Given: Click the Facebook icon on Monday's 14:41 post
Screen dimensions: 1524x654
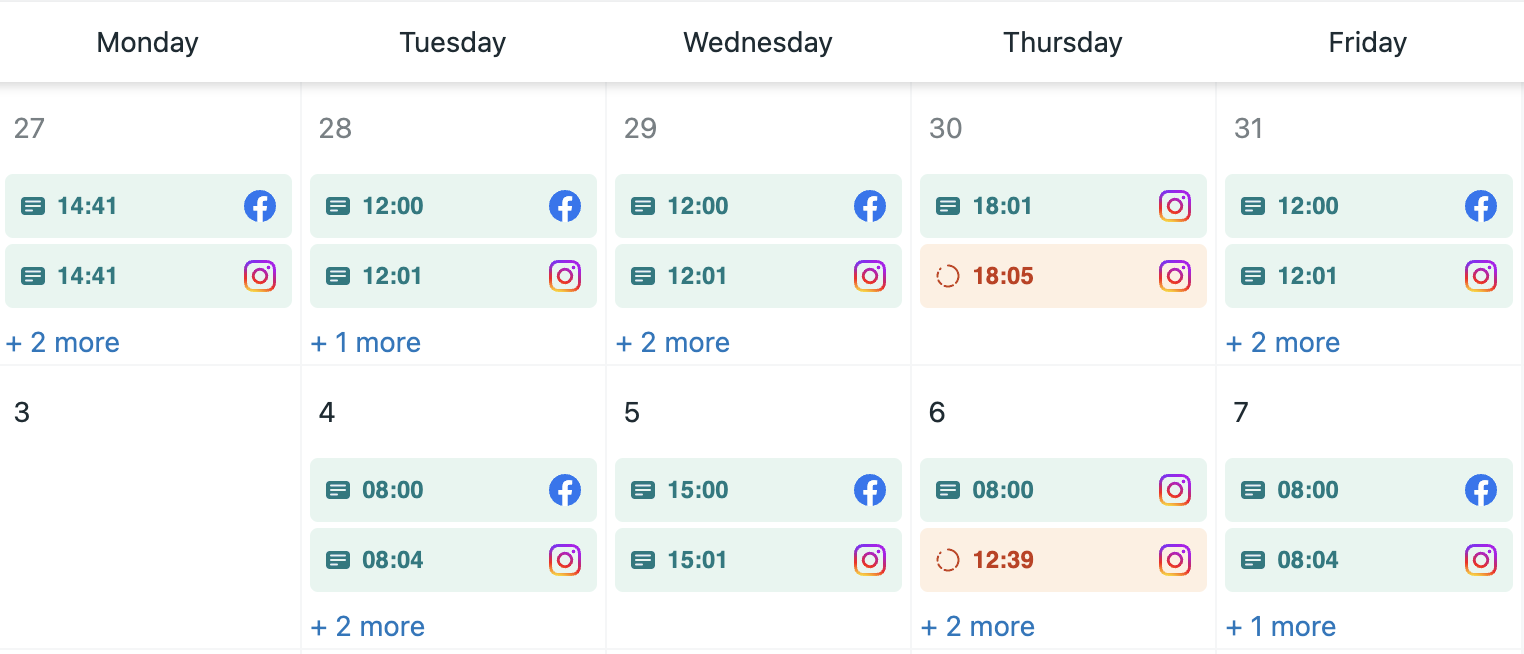Looking at the screenshot, I should click(x=259, y=206).
